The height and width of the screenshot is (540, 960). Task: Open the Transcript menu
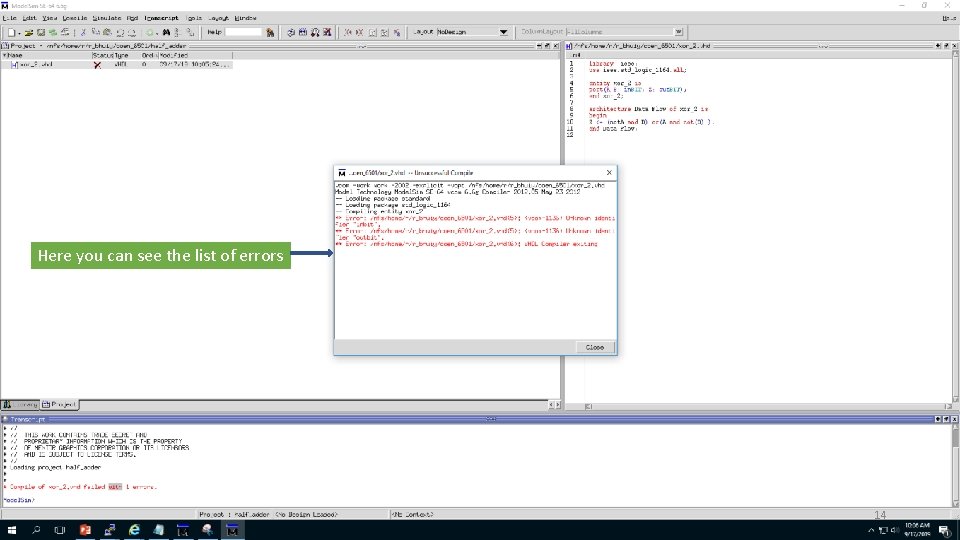coord(162,18)
